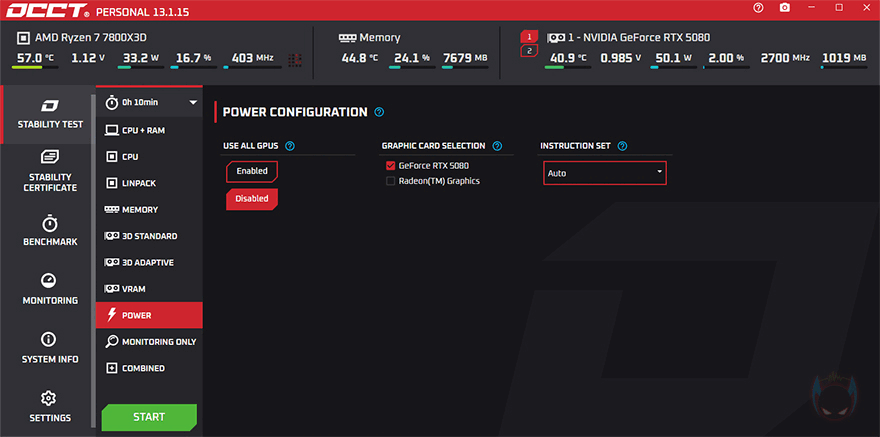Image resolution: width=880 pixels, height=437 pixels.
Task: Select the Combined test
Action: click(149, 368)
